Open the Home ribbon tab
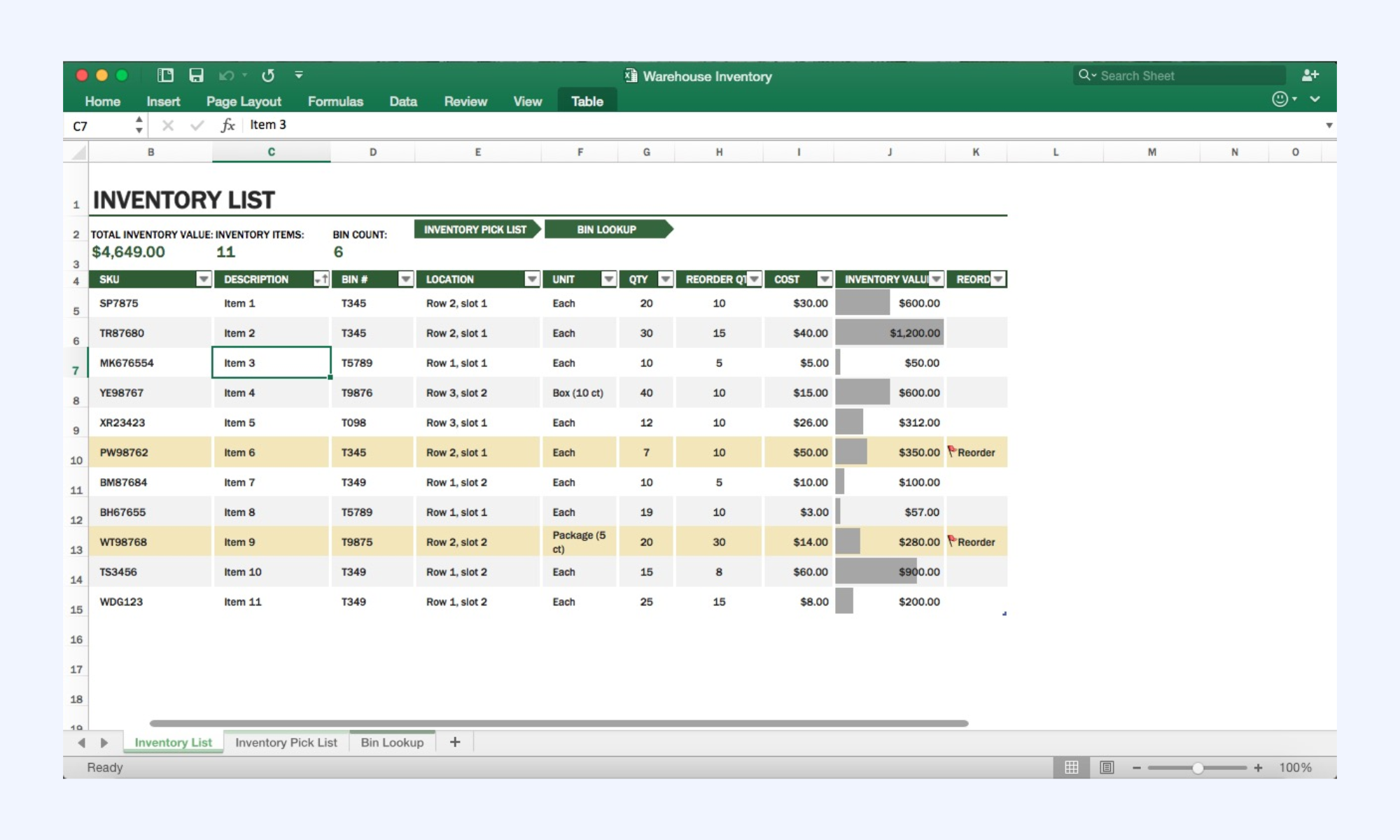 (102, 101)
